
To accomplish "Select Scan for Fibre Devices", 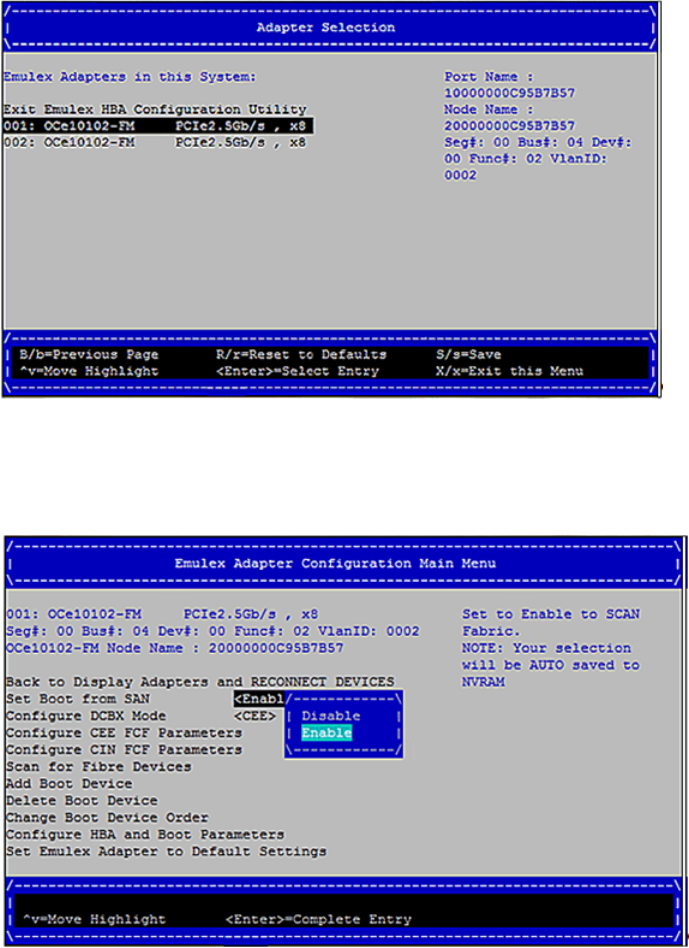I will (99, 767).
